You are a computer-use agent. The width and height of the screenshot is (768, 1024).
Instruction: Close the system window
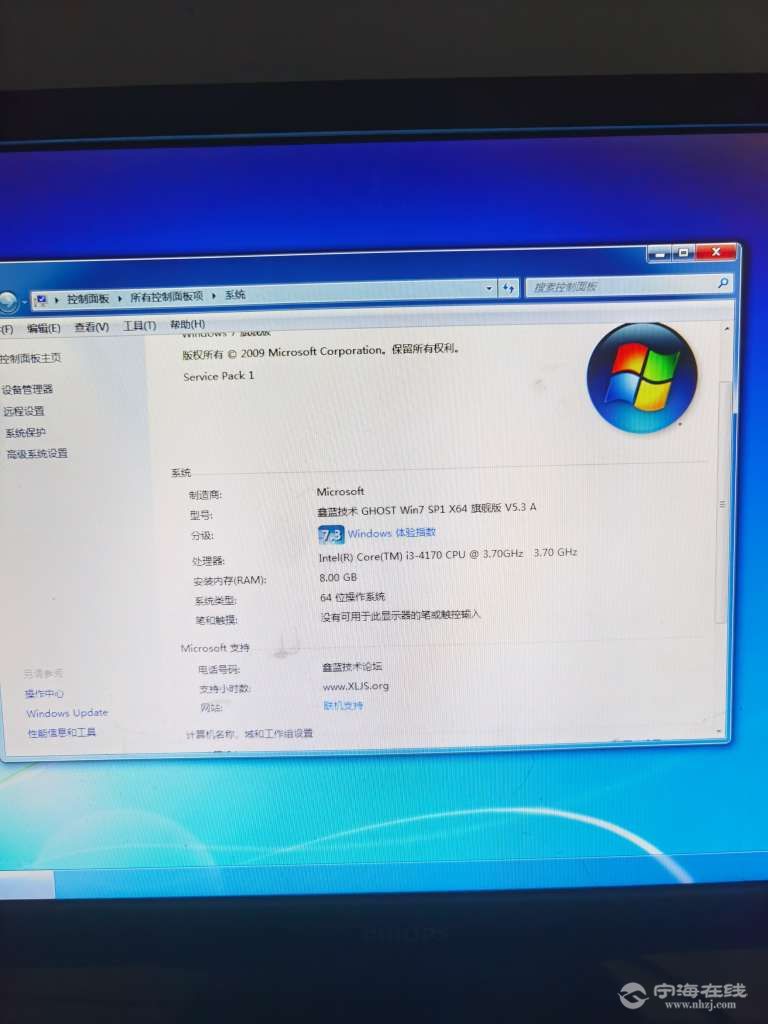tap(716, 251)
